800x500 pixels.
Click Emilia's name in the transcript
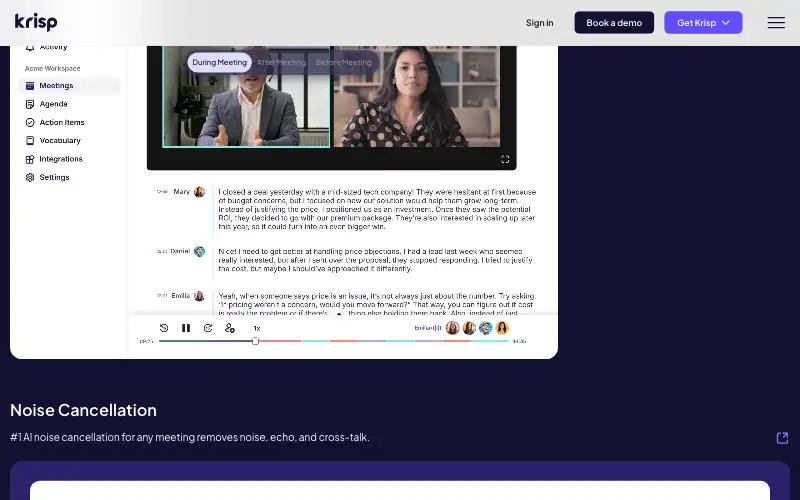tap(181, 296)
